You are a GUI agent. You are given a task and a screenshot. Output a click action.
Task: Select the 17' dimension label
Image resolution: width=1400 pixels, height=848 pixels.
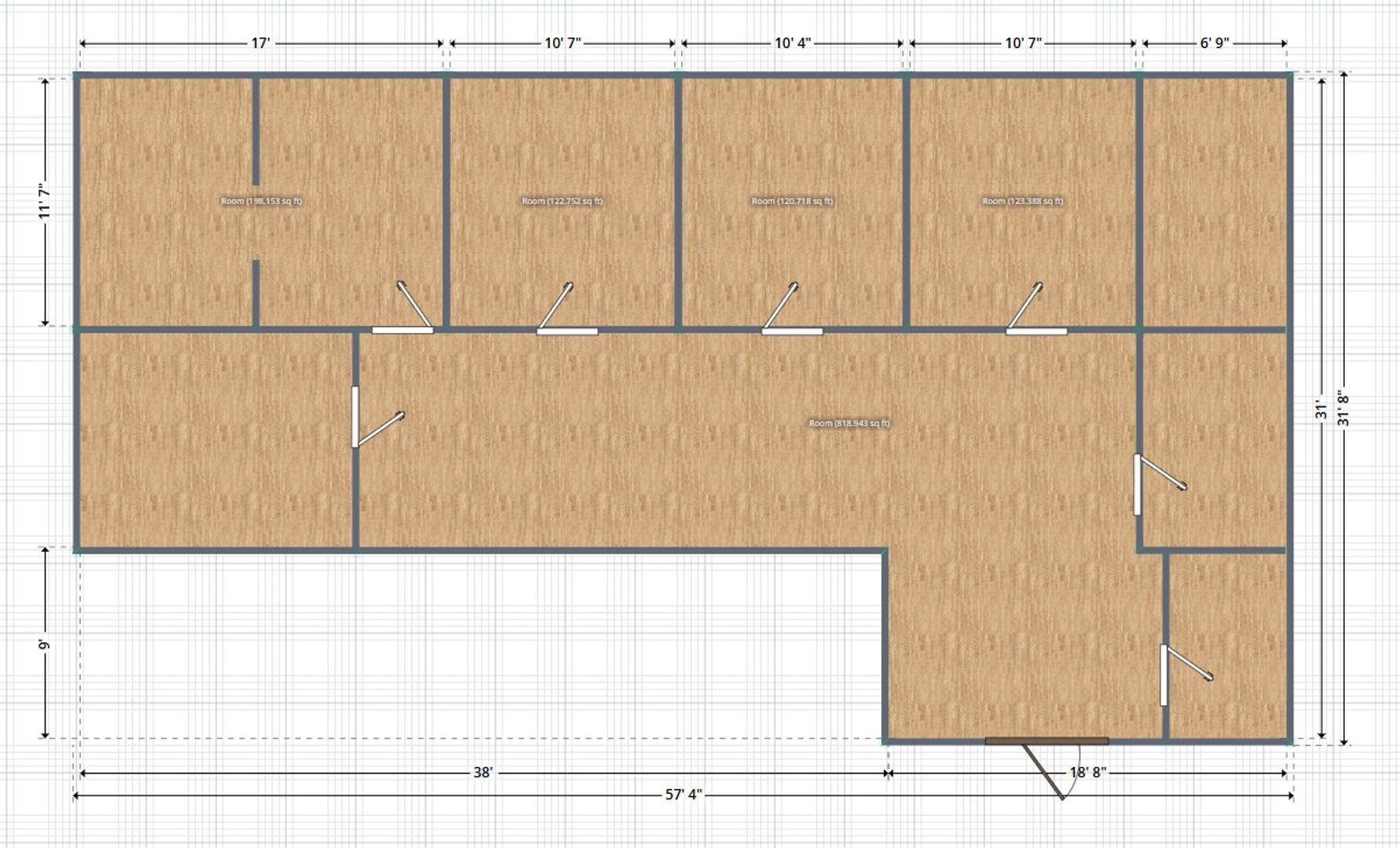click(261, 43)
